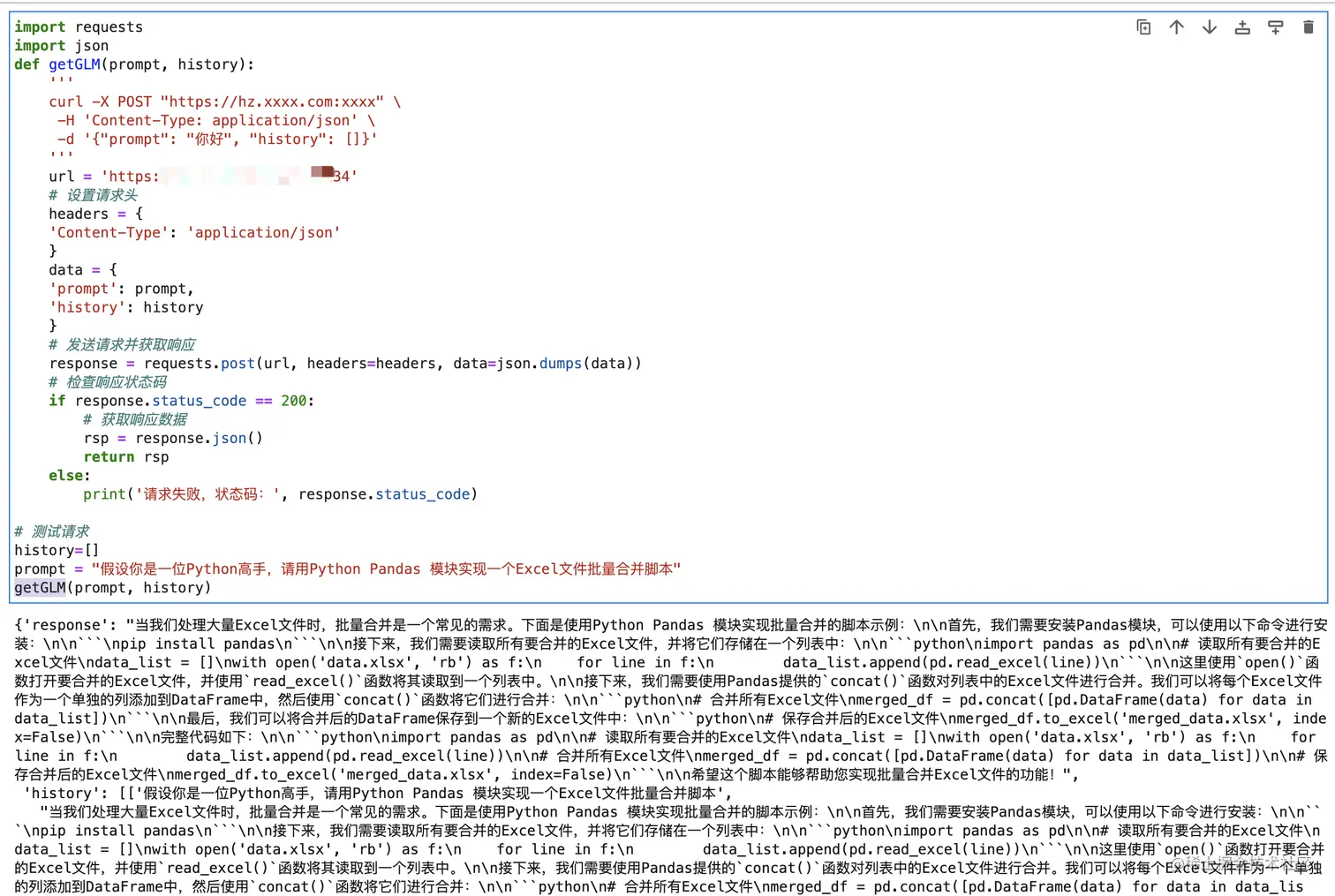The height and width of the screenshot is (896, 1335).
Task: Click the '# 获取响应数据' comment
Action: coord(135,419)
